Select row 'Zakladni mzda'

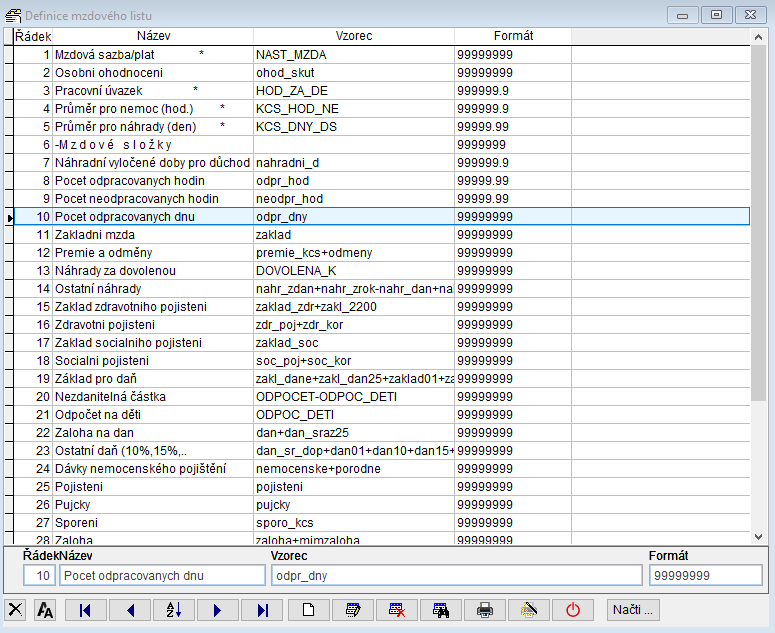click(x=382, y=235)
